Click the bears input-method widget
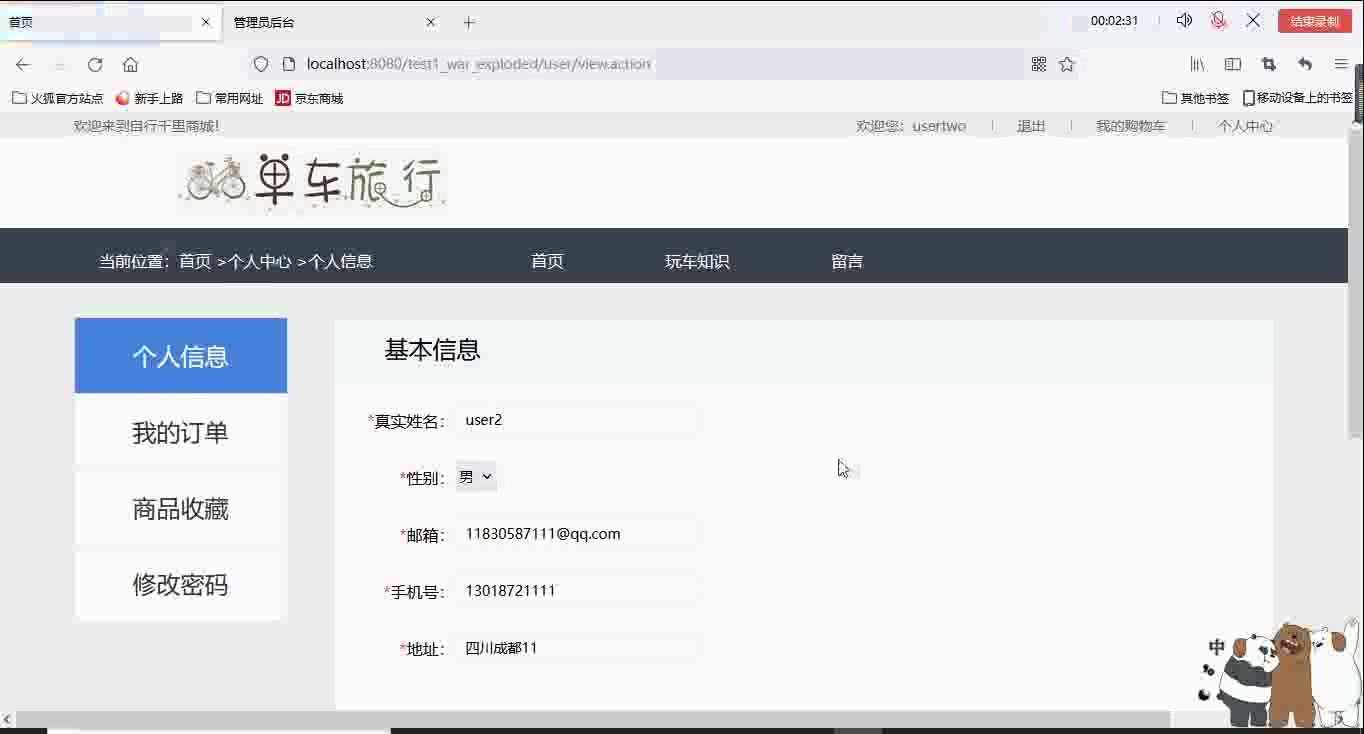Viewport: 1364px width, 734px height. click(x=1278, y=674)
